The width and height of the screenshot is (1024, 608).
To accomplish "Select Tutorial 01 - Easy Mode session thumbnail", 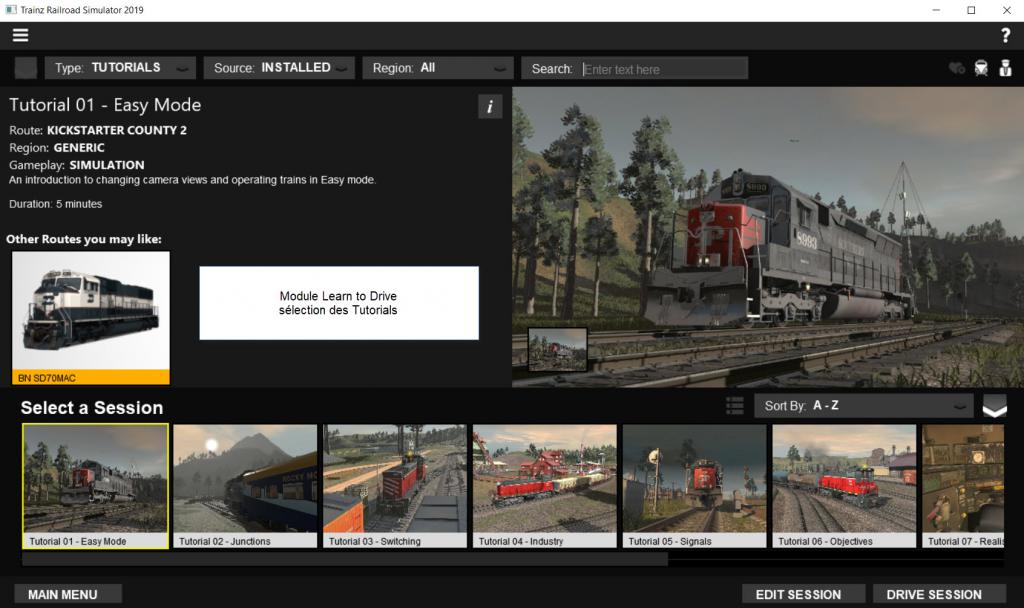I will [x=95, y=486].
